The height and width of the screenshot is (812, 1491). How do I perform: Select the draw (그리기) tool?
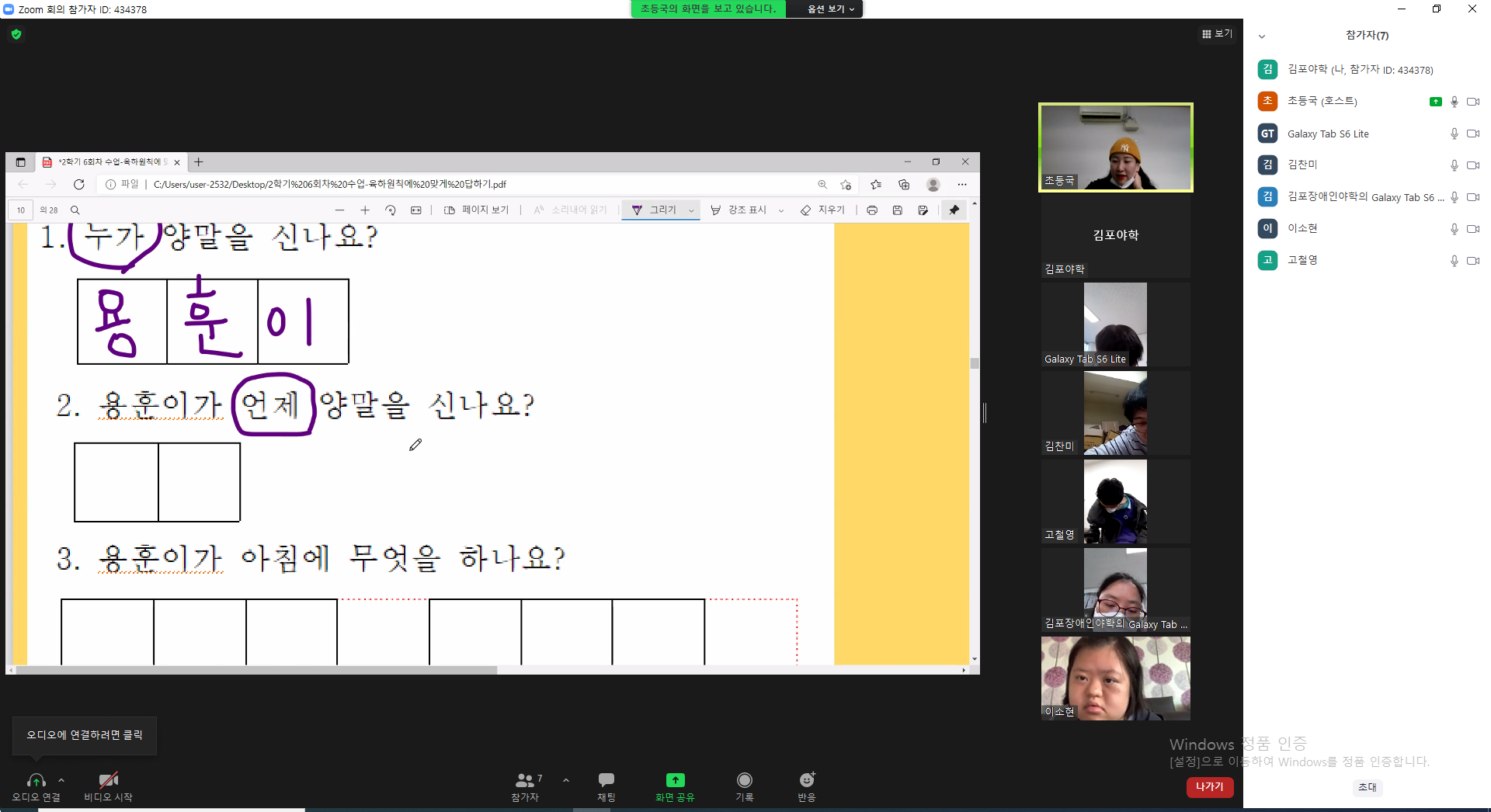654,210
